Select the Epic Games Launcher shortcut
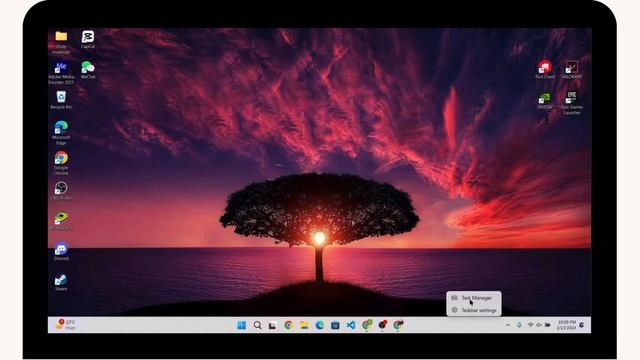This screenshot has width=640, height=360. click(571, 102)
